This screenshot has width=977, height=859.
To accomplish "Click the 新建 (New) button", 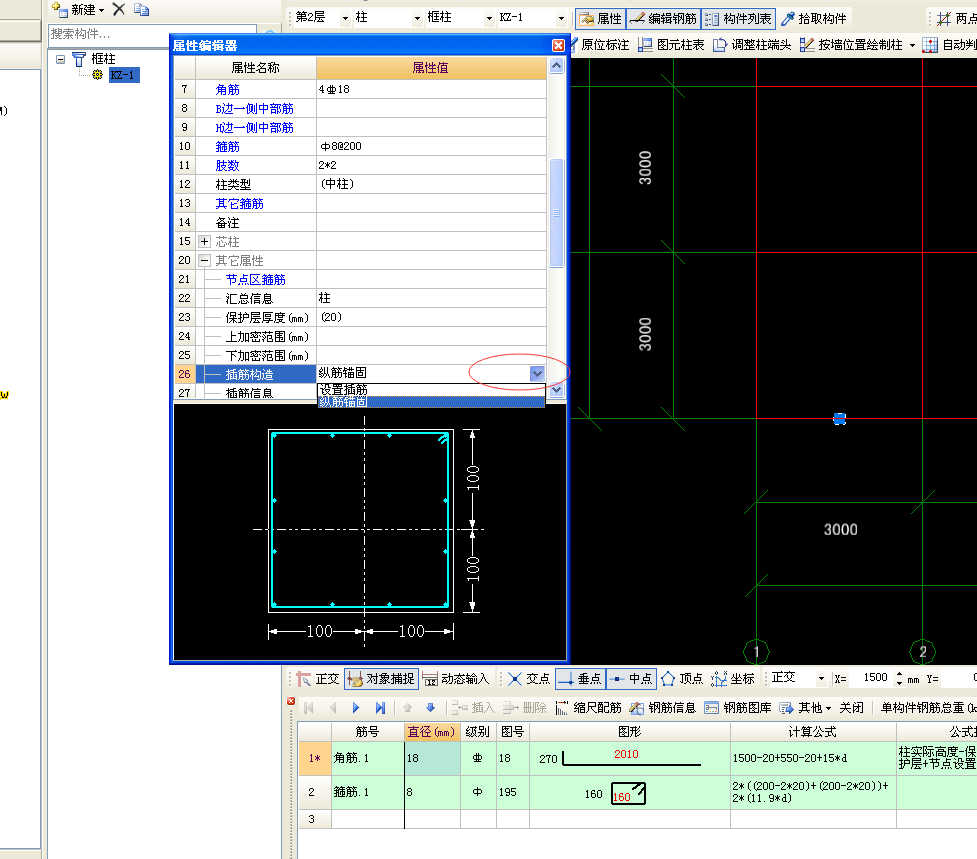I will (78, 9).
